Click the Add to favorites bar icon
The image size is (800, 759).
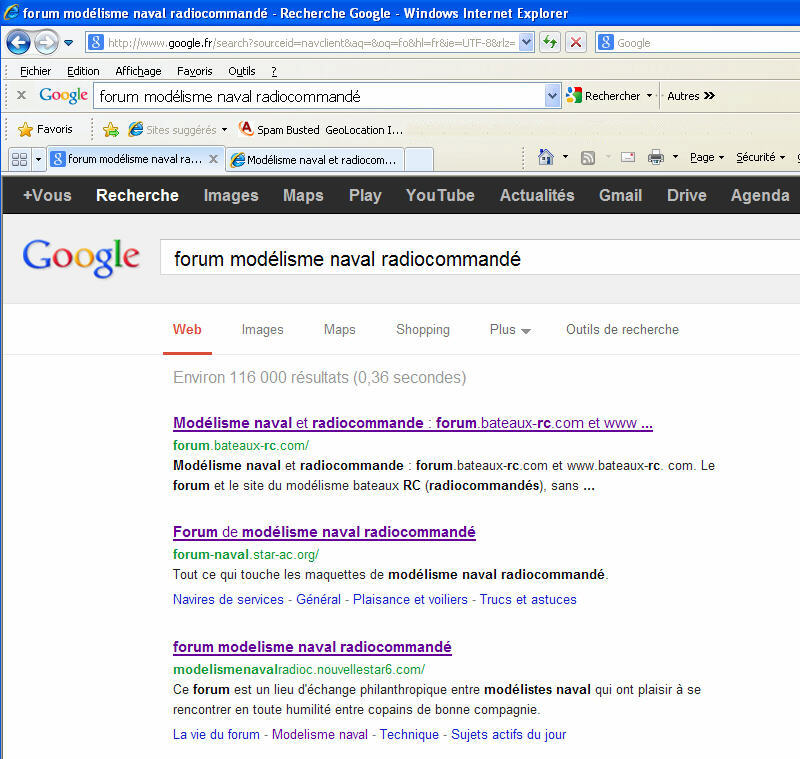pos(111,130)
